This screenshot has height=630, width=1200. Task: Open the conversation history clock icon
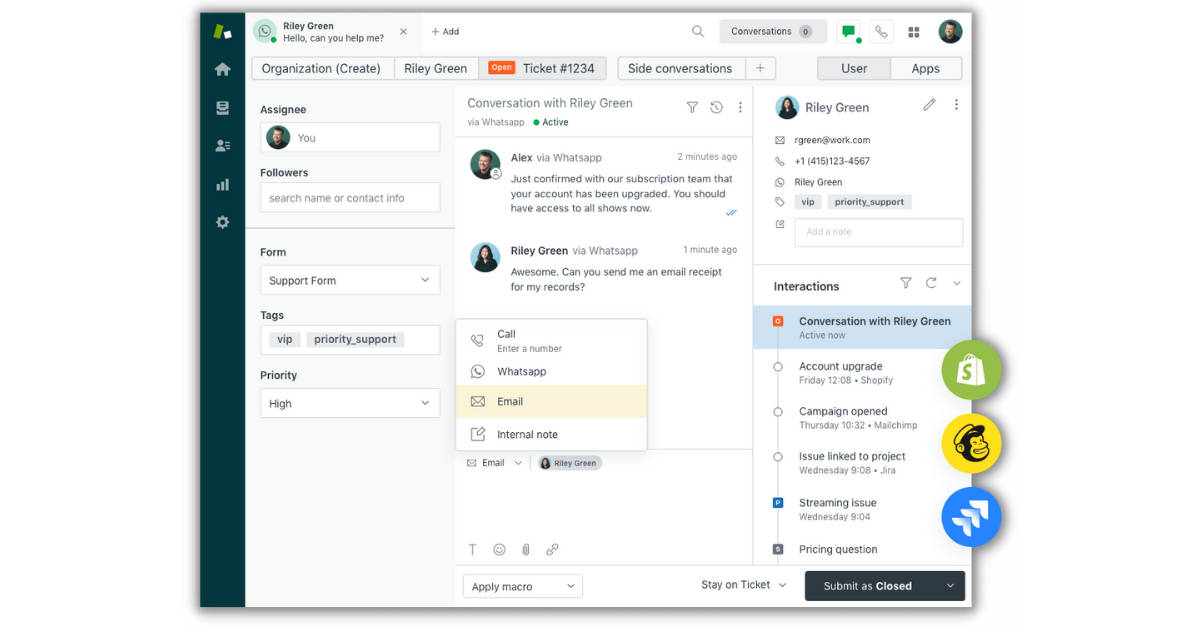[x=716, y=107]
